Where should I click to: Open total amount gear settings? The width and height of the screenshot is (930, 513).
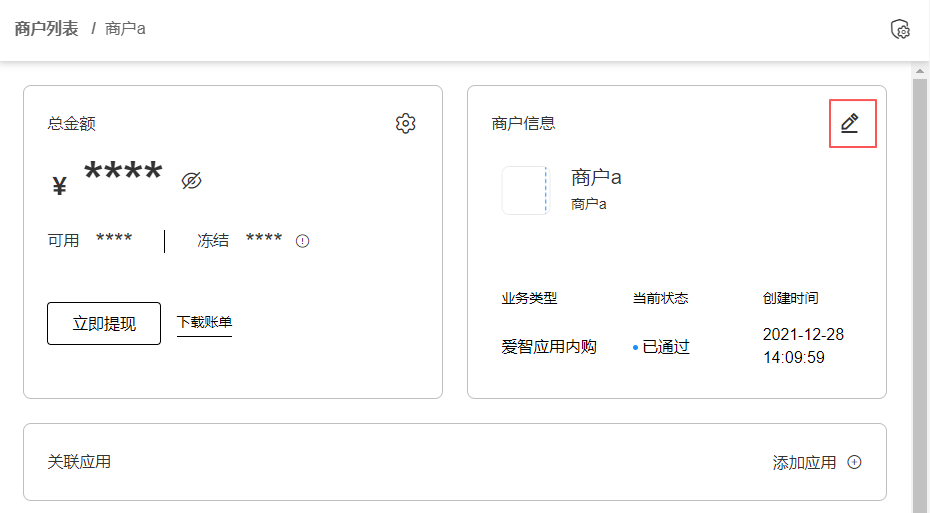406,123
